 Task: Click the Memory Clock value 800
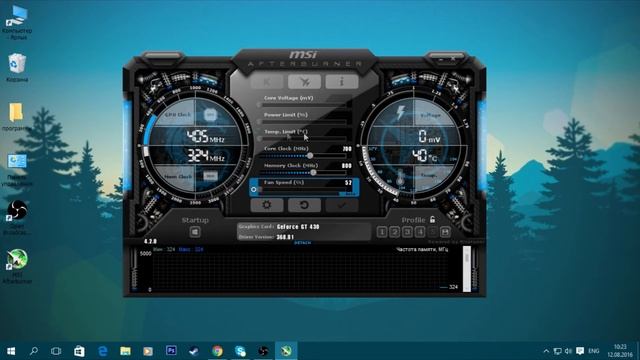pyautogui.click(x=347, y=166)
